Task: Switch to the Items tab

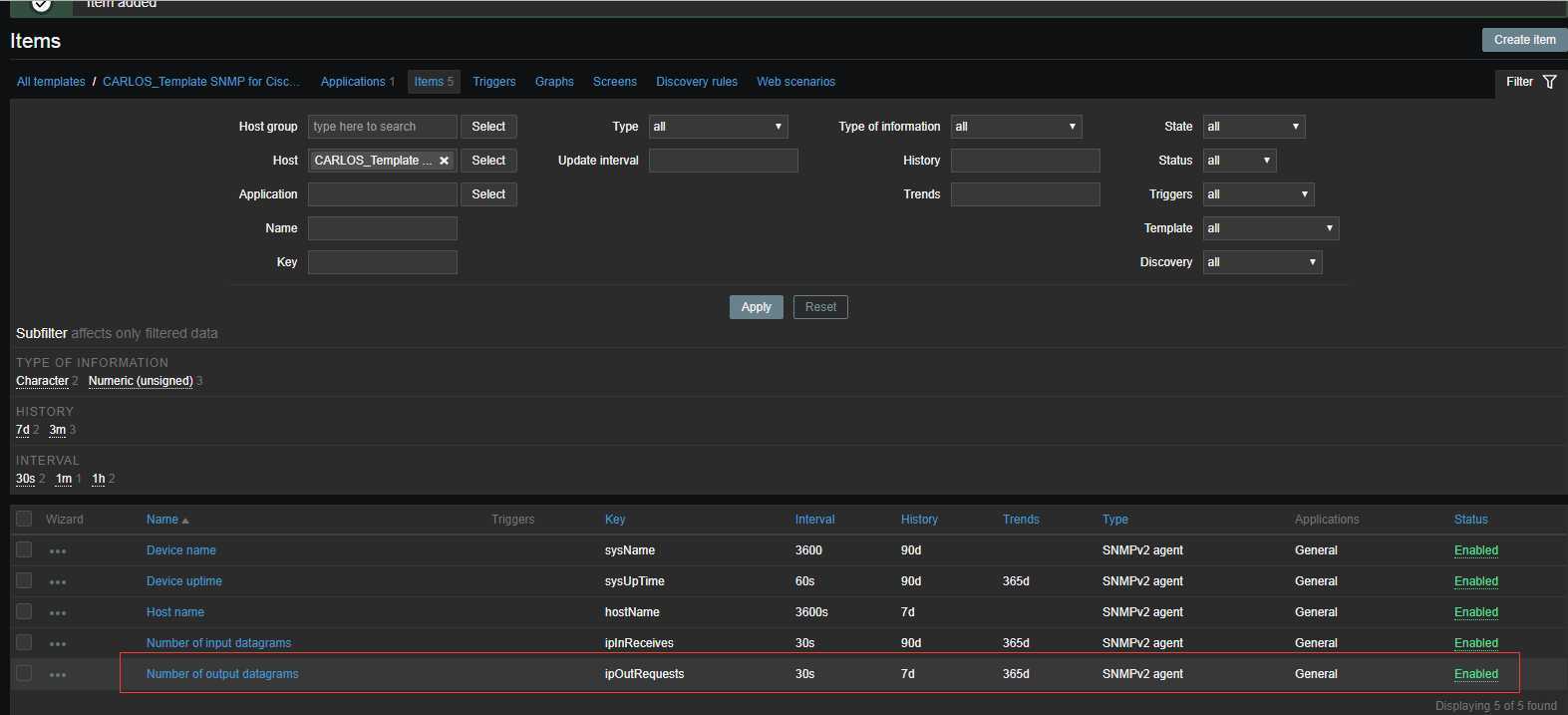Action: click(434, 82)
